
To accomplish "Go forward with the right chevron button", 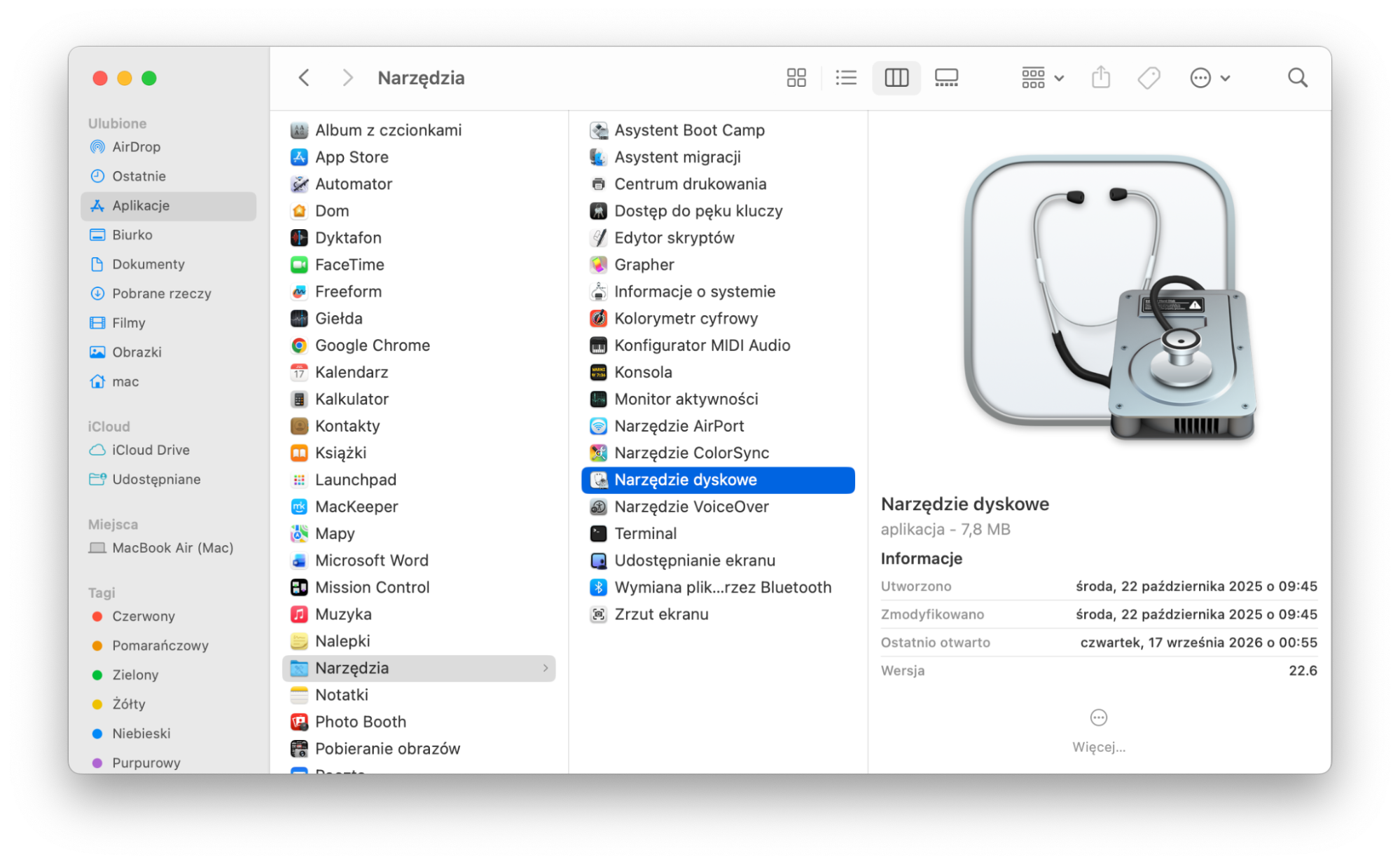I will (347, 78).
